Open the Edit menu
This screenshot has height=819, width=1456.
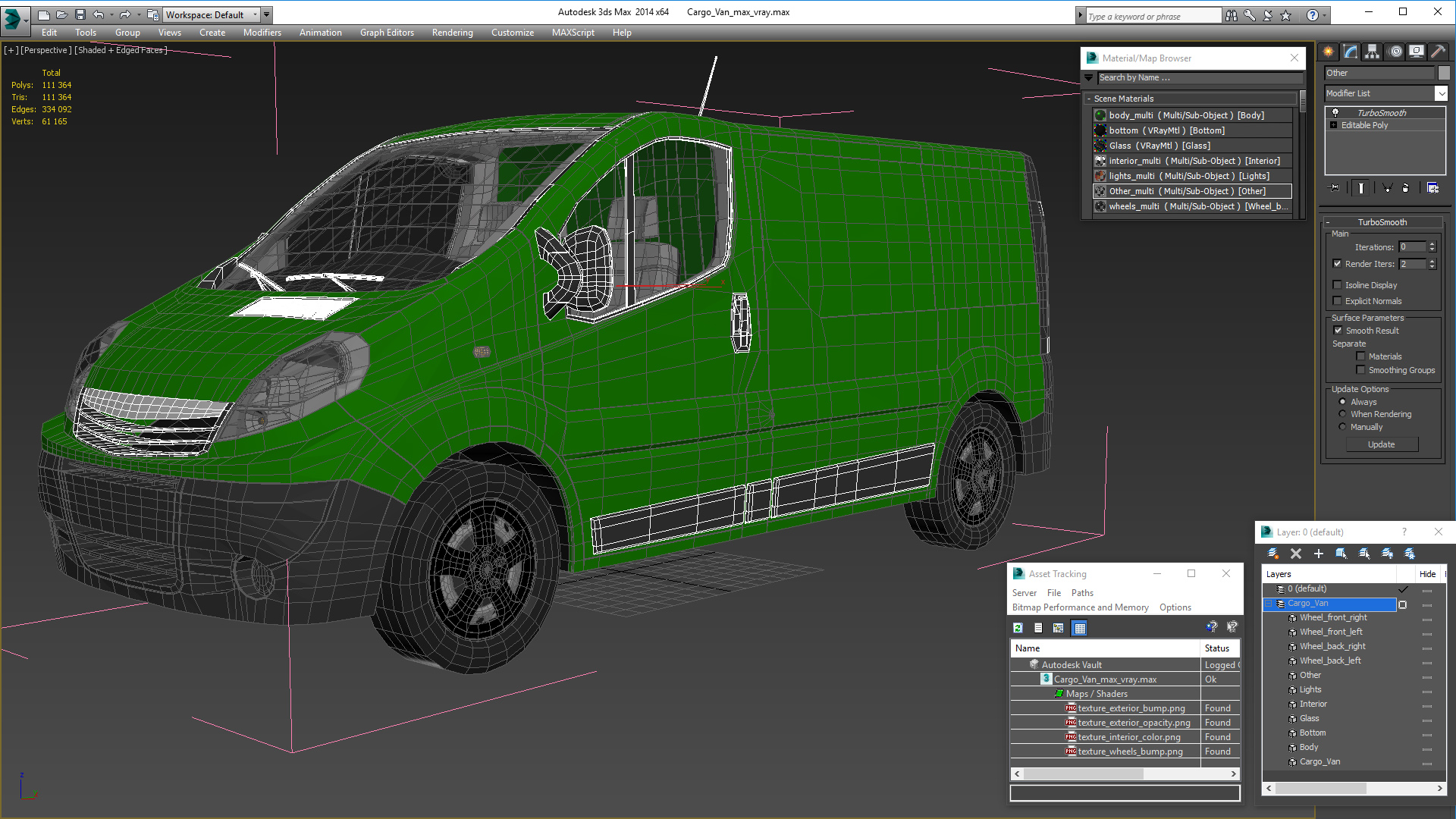click(49, 33)
